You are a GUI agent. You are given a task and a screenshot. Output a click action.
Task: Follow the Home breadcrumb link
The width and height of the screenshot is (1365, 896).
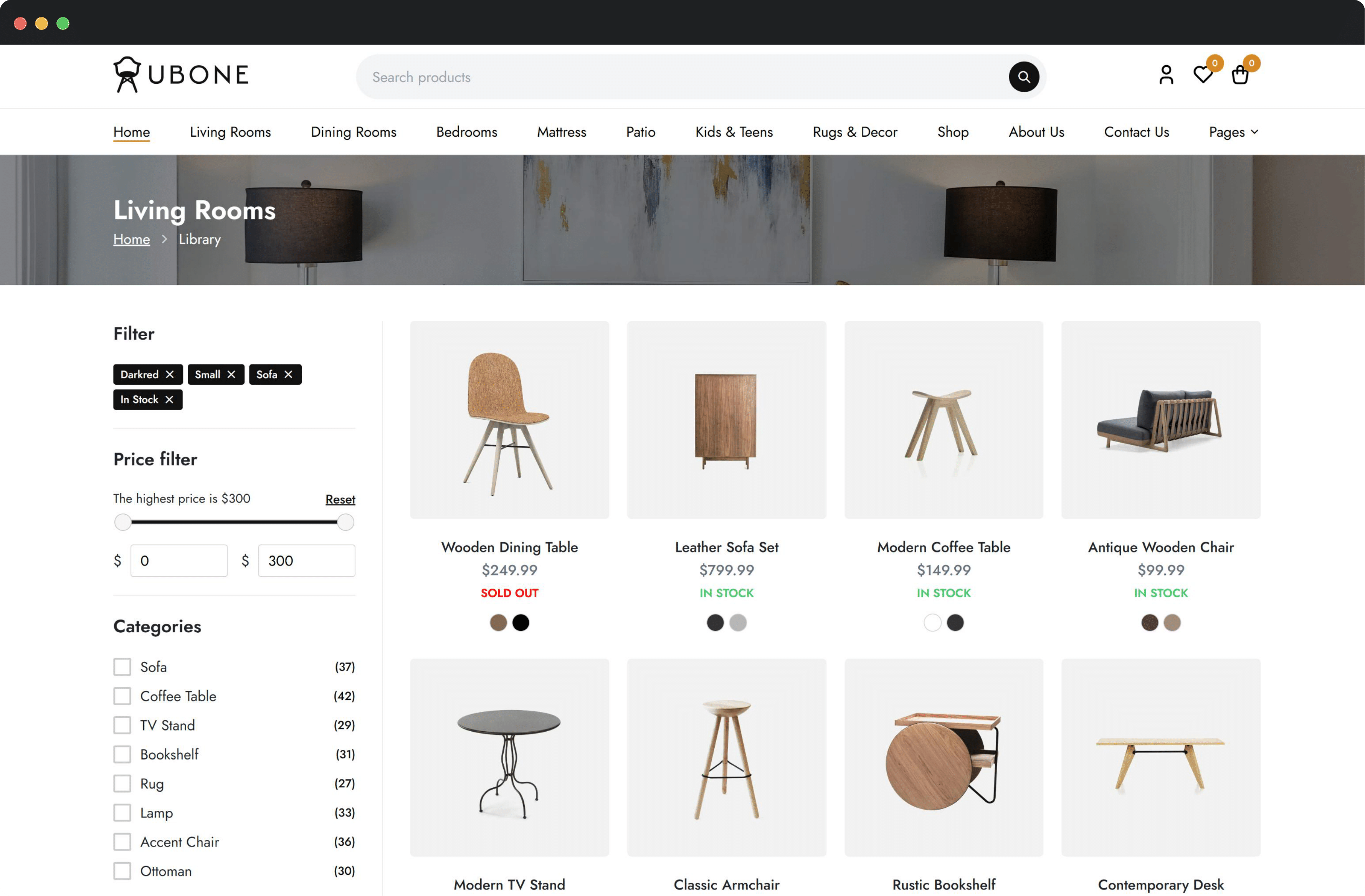pyautogui.click(x=131, y=239)
